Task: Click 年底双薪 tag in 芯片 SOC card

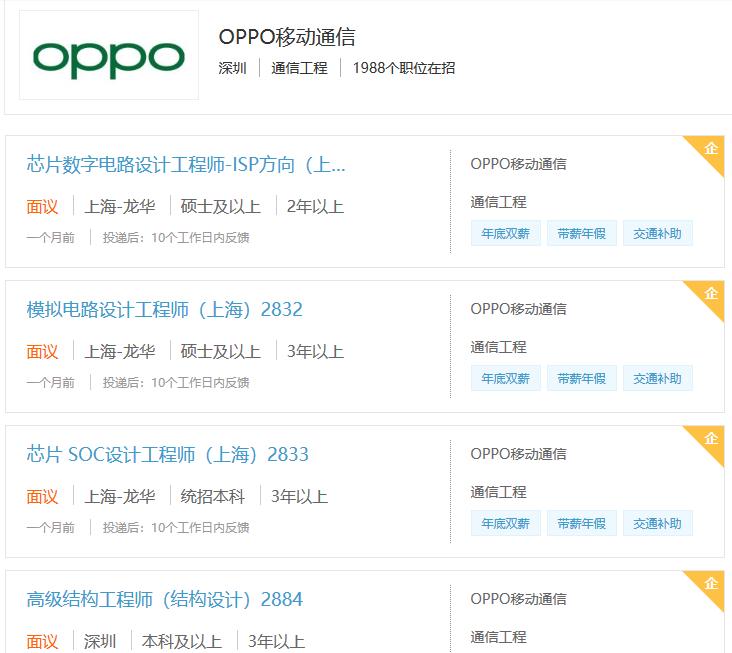Action: tap(506, 523)
